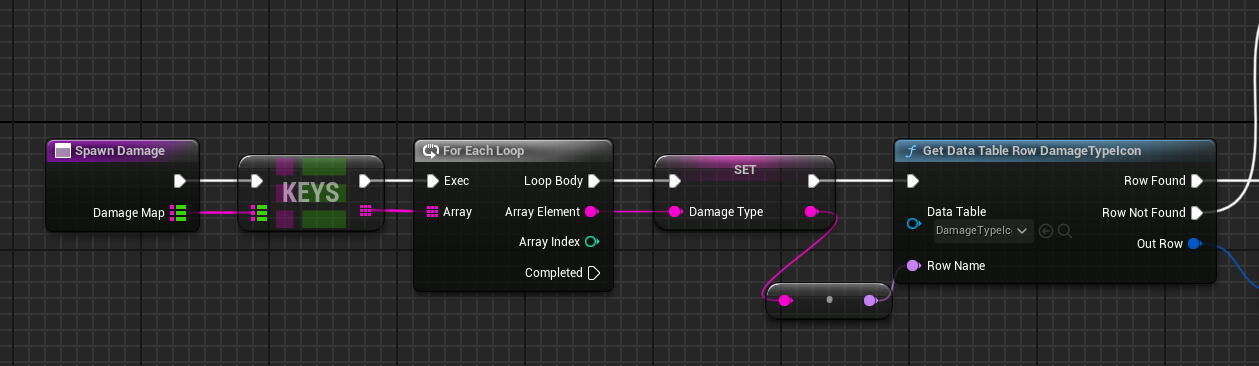Click the Spawn Damage node header icon
Screen dimensions: 1259x366
pyautogui.click(x=62, y=151)
